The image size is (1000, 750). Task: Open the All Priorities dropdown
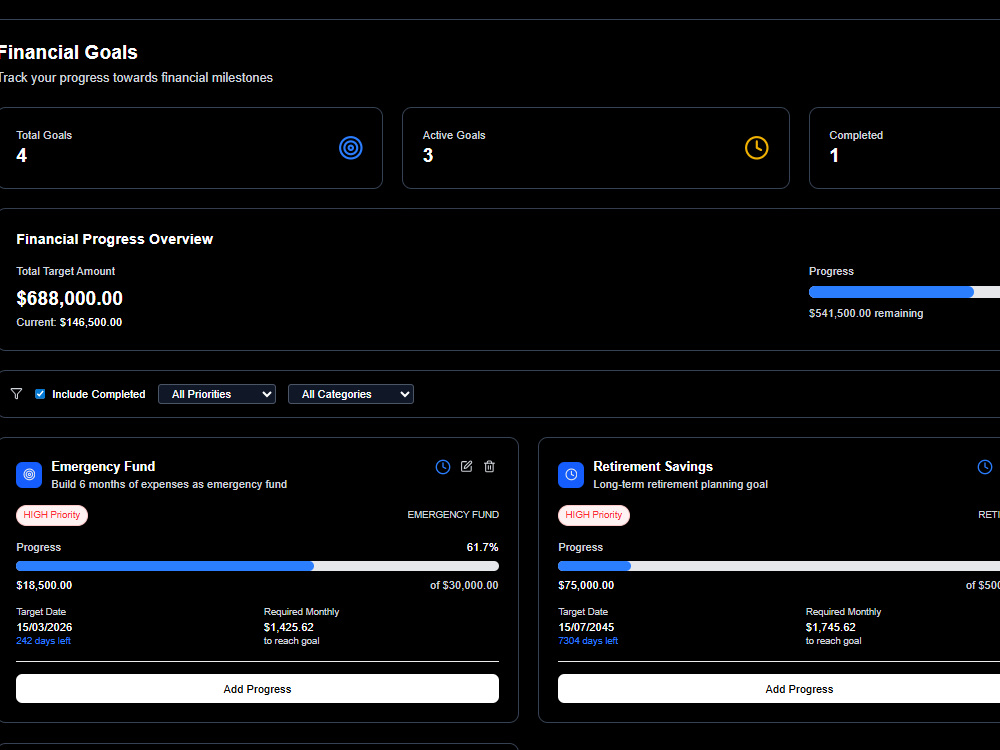click(x=217, y=394)
